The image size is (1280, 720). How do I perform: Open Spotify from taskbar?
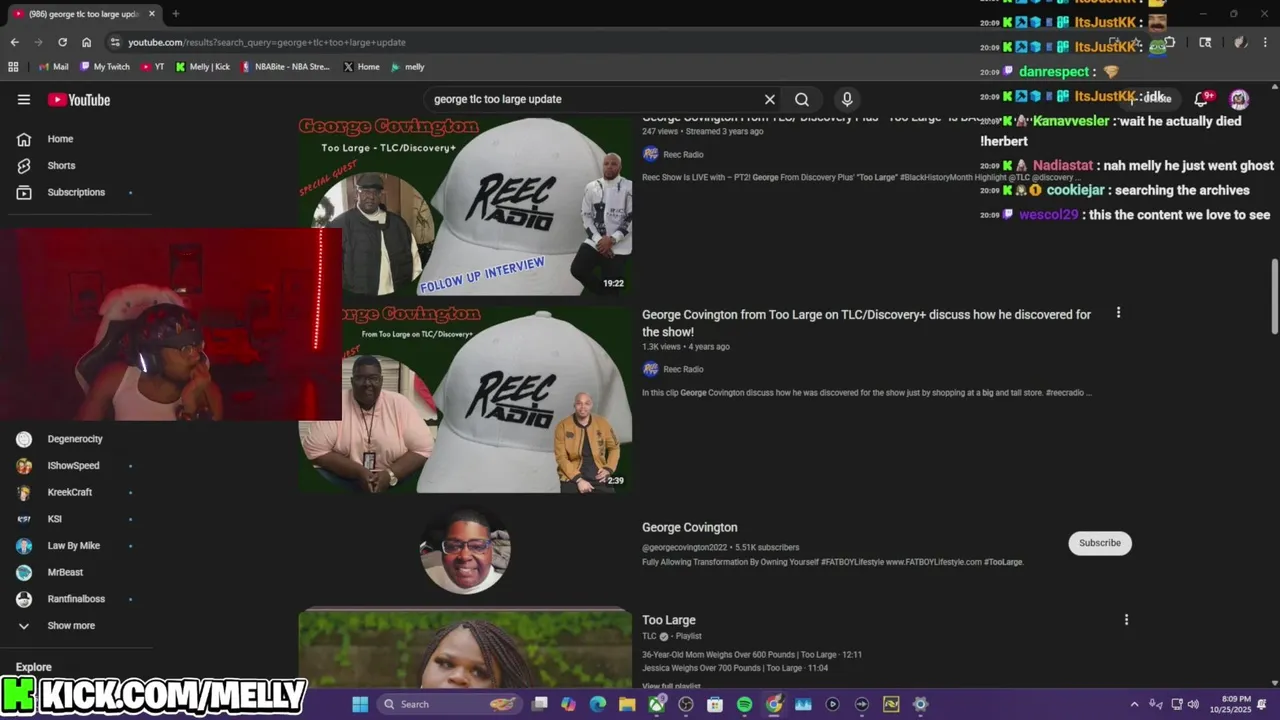click(744, 704)
